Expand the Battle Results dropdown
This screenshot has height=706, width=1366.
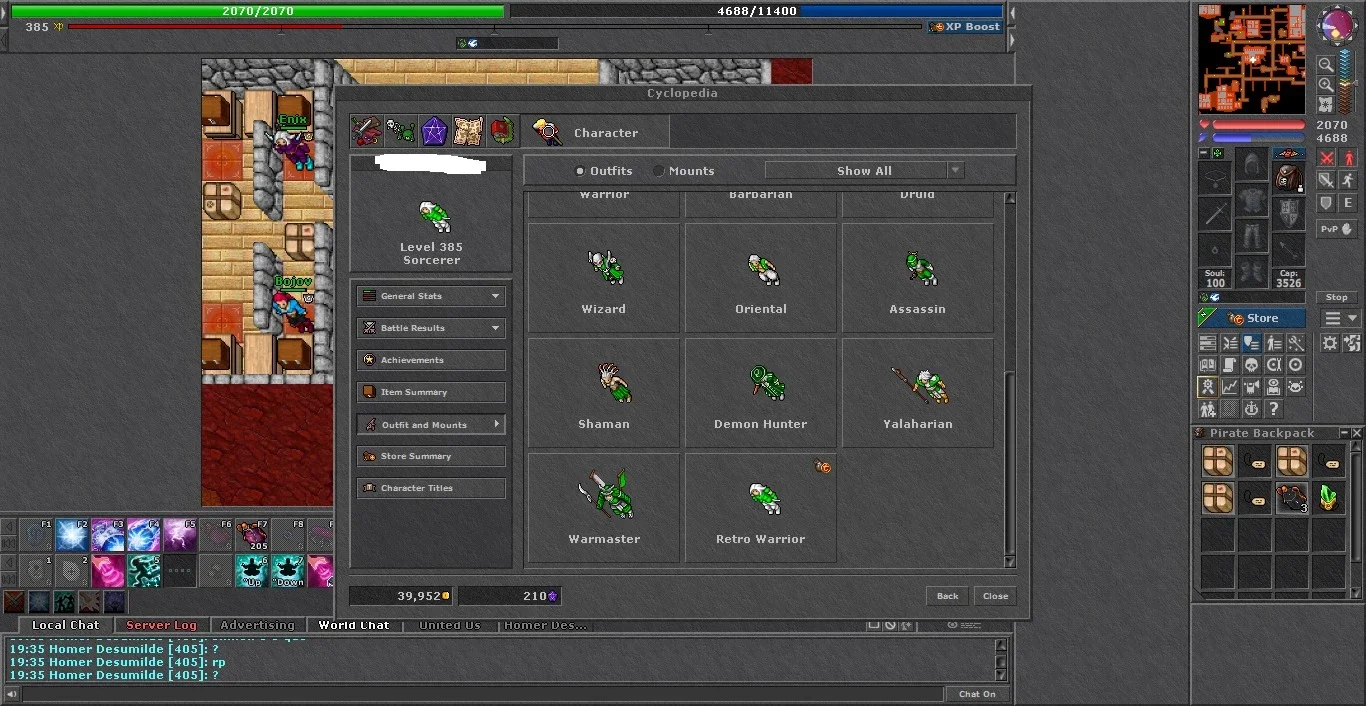(x=431, y=328)
